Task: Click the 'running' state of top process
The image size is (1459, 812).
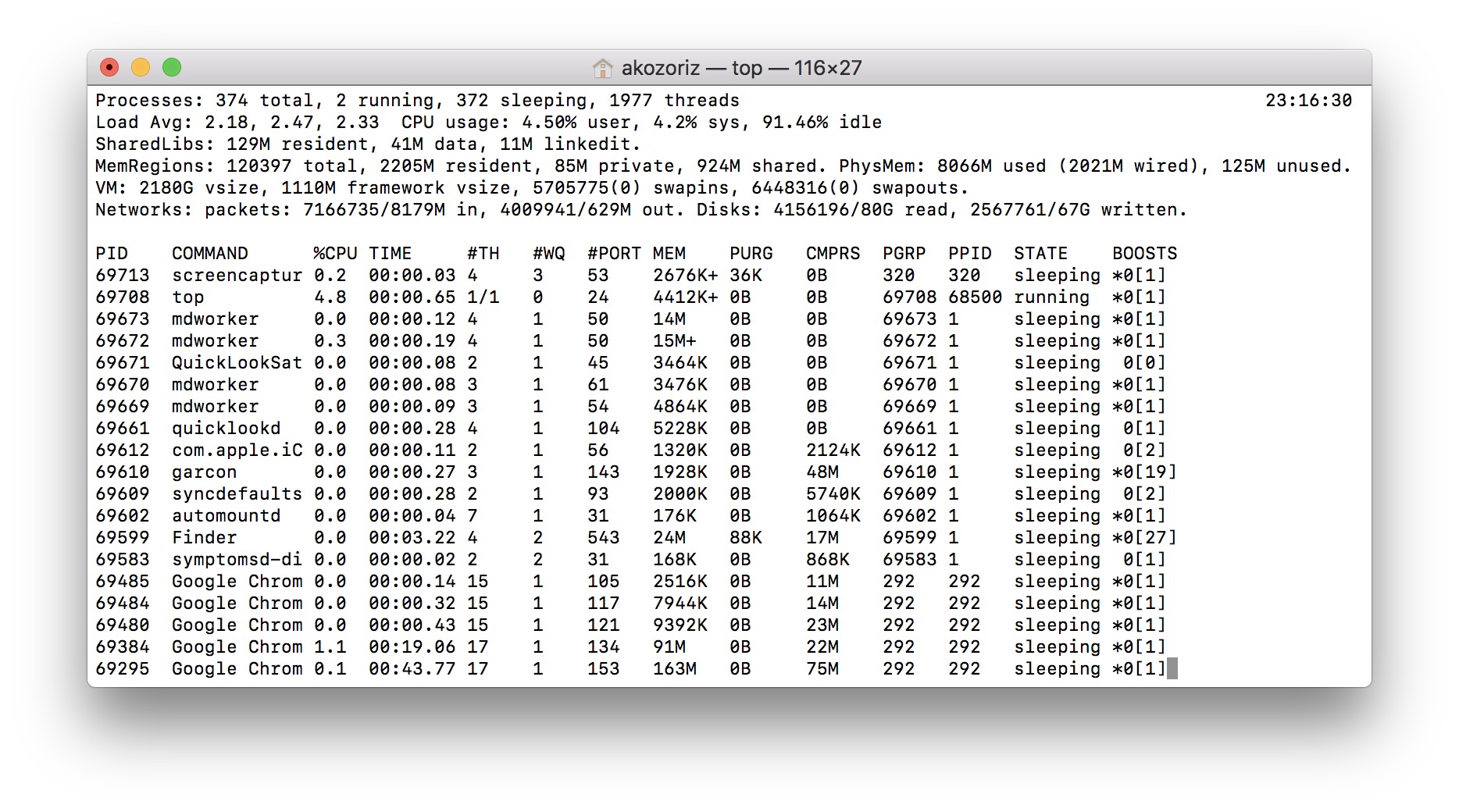Action: click(x=1051, y=297)
